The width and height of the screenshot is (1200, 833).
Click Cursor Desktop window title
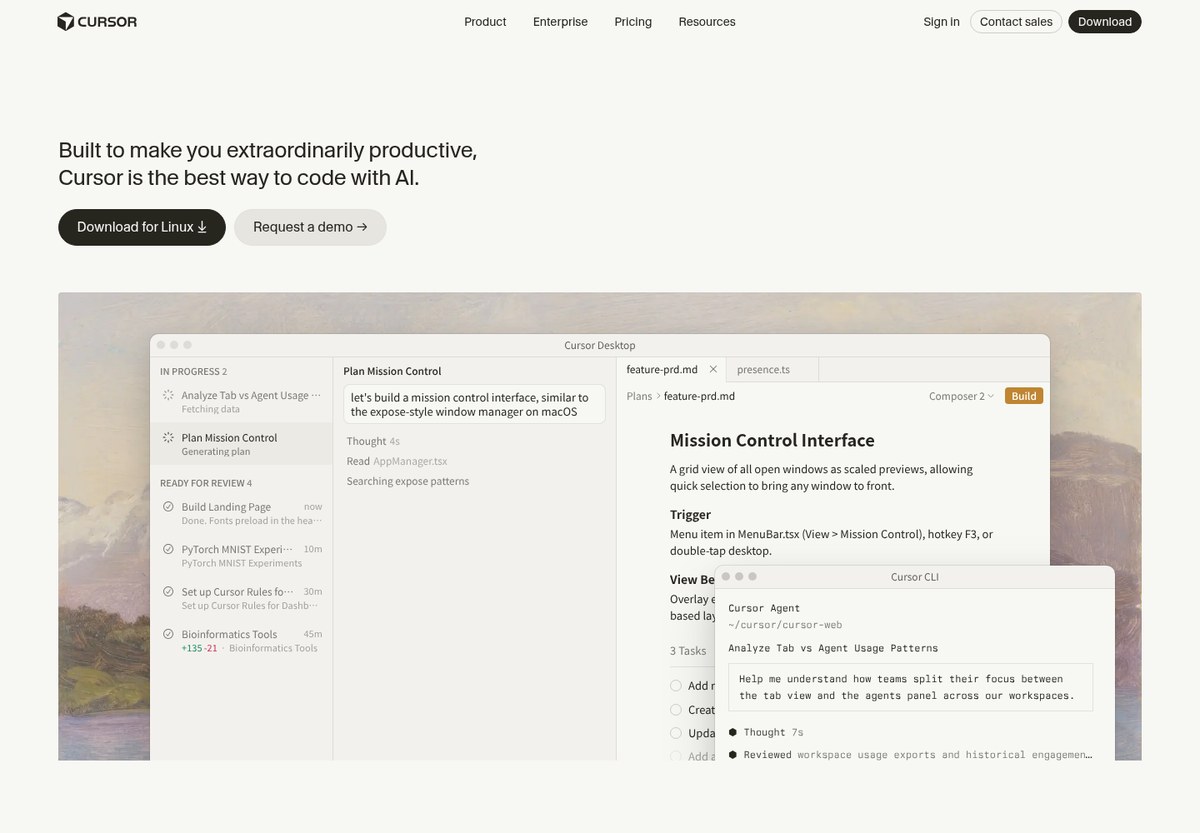(x=600, y=345)
